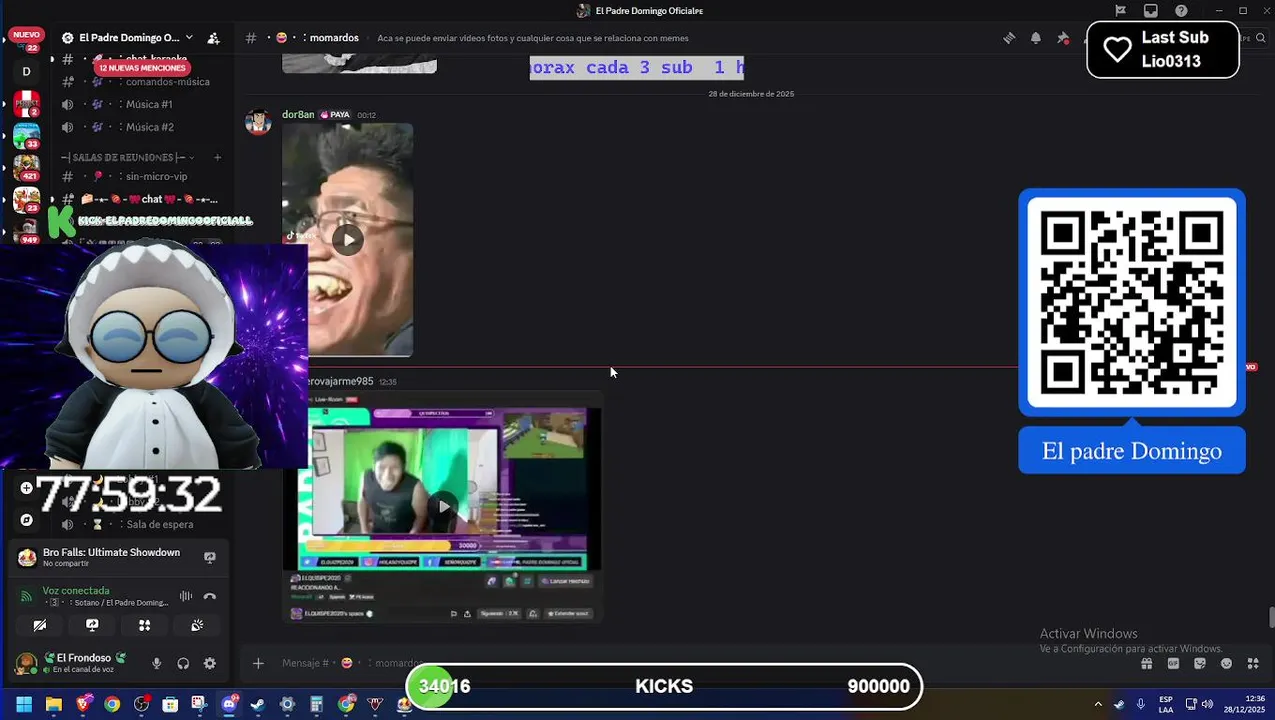Viewport: 1275px width, 720px height.
Task: Show pinned messages with the pin icon
Action: [1063, 38]
